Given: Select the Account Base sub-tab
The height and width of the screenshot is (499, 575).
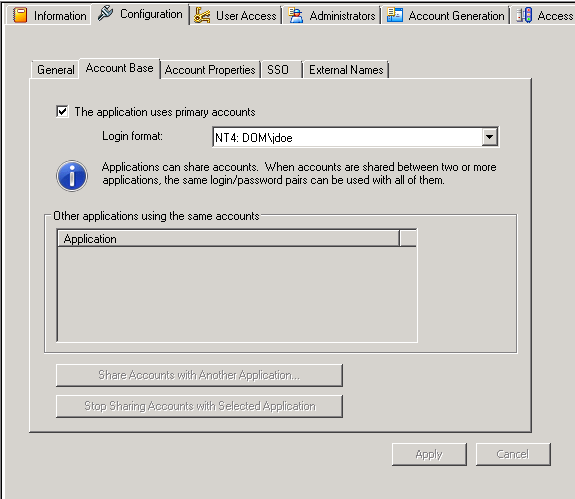Looking at the screenshot, I should (x=120, y=68).
